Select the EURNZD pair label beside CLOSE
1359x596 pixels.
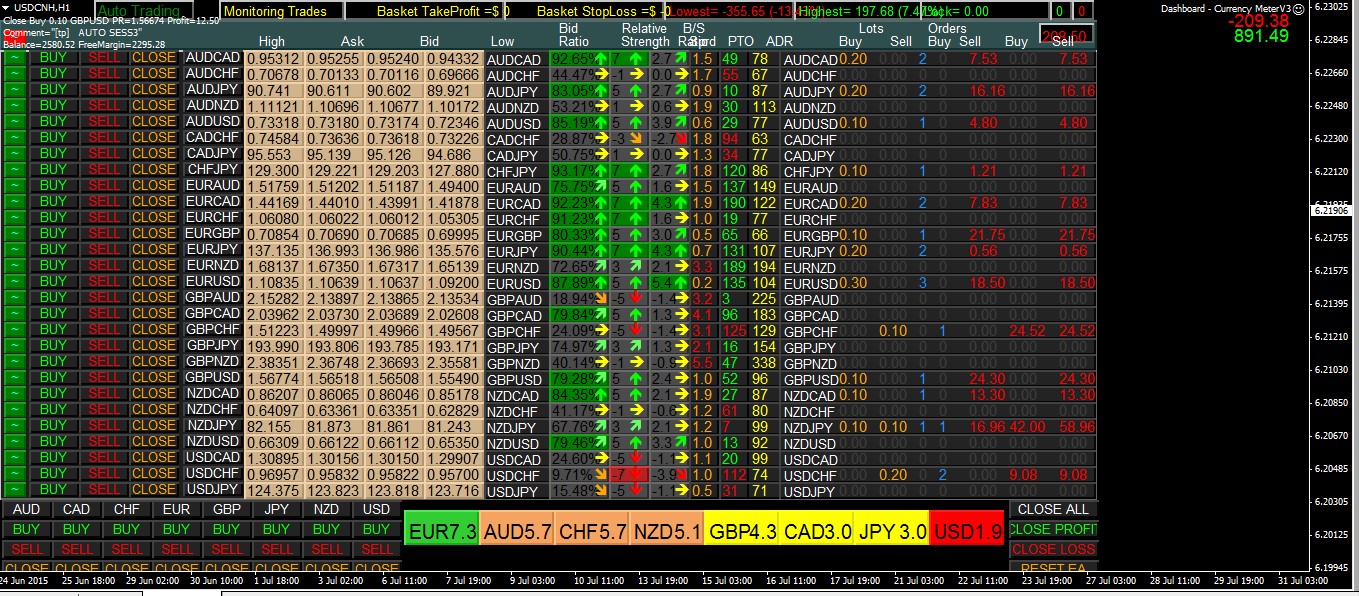tap(212, 266)
